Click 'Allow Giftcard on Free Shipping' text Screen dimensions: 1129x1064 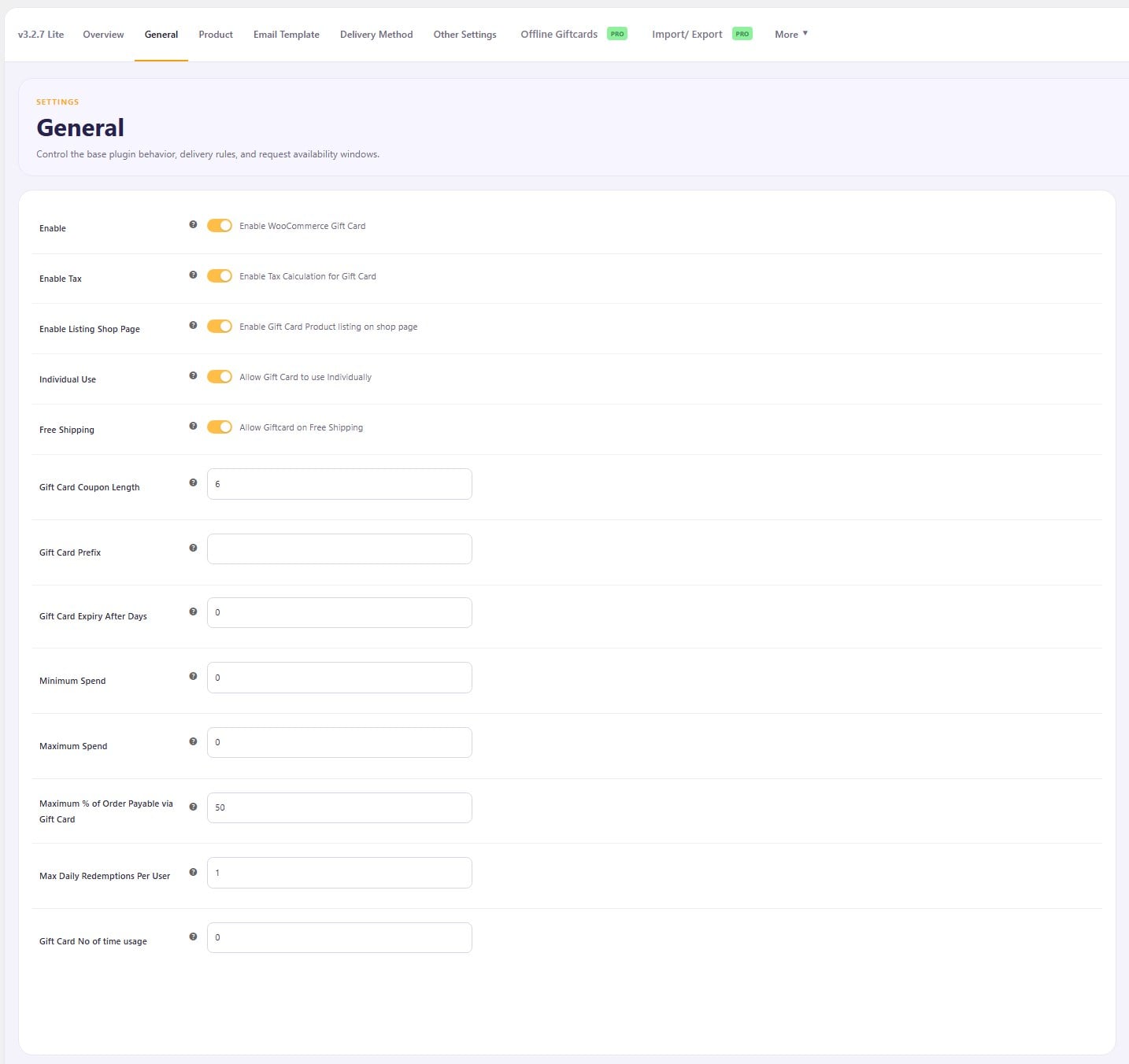(302, 427)
